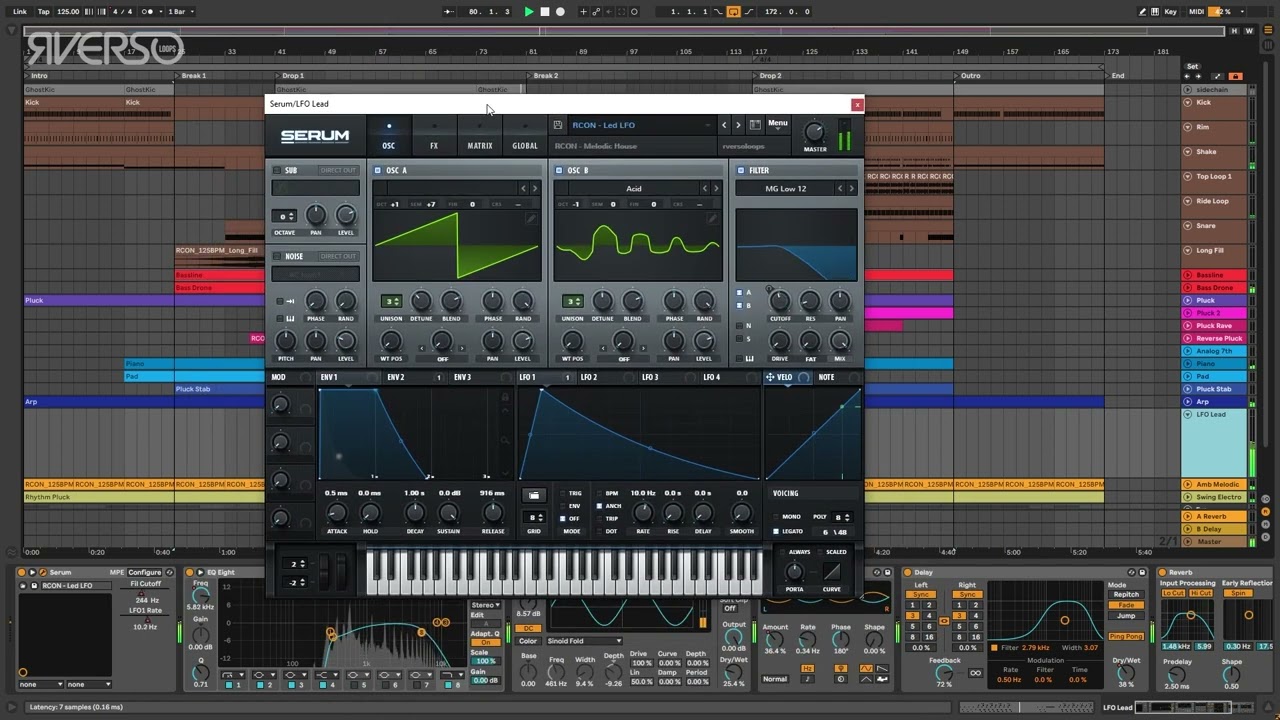Toggle the arrangement Loop switch

point(733,12)
